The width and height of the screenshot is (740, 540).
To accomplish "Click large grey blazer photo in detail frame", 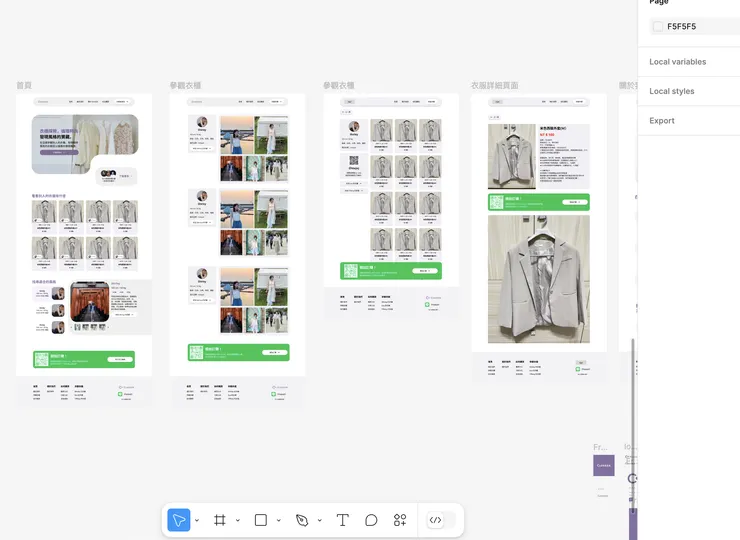I will (538, 279).
